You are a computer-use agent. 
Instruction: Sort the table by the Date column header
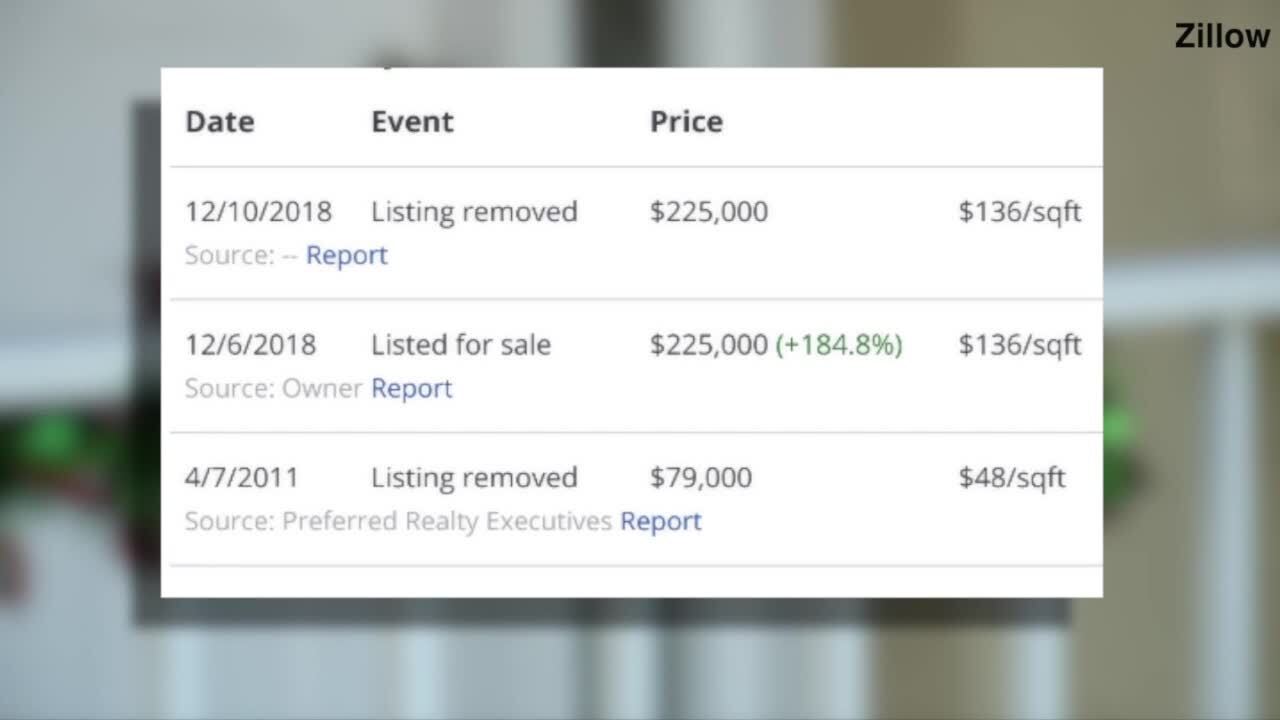click(x=218, y=121)
